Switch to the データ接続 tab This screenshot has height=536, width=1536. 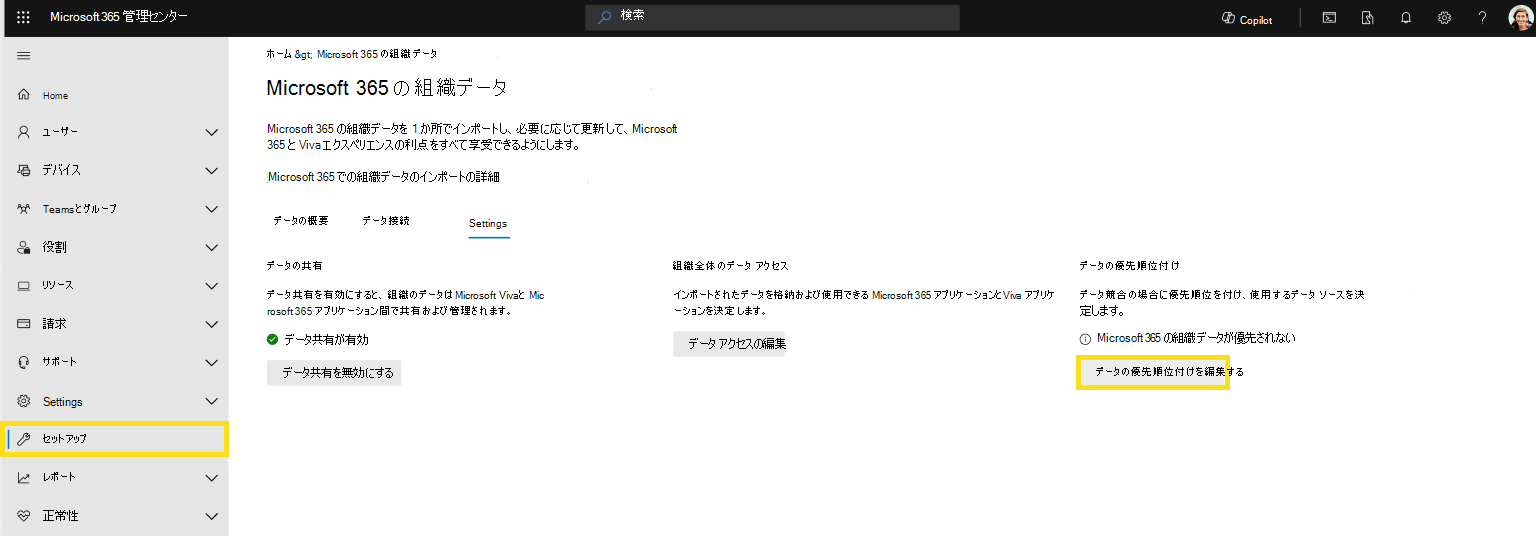tap(386, 221)
